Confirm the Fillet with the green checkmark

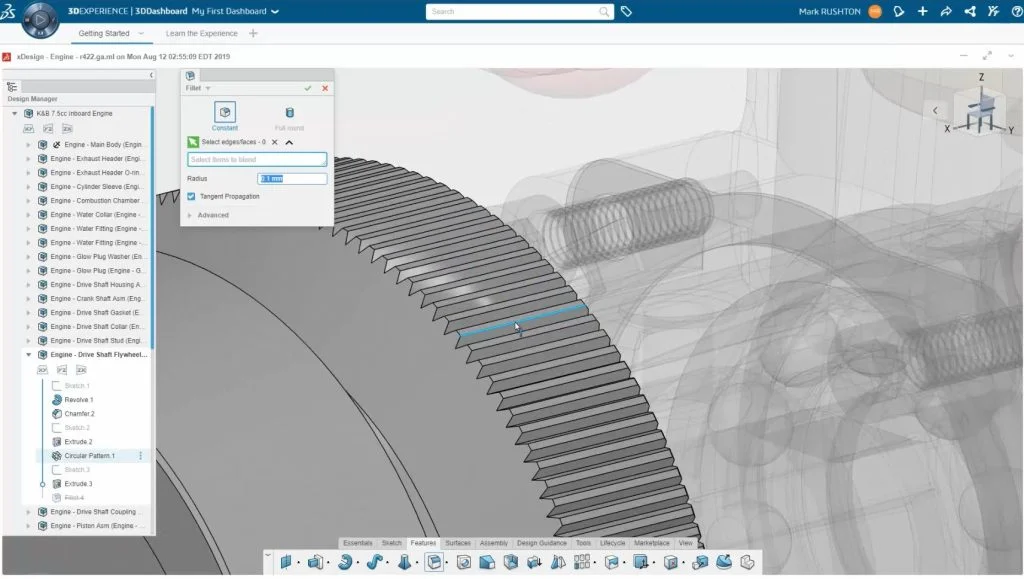(x=308, y=88)
